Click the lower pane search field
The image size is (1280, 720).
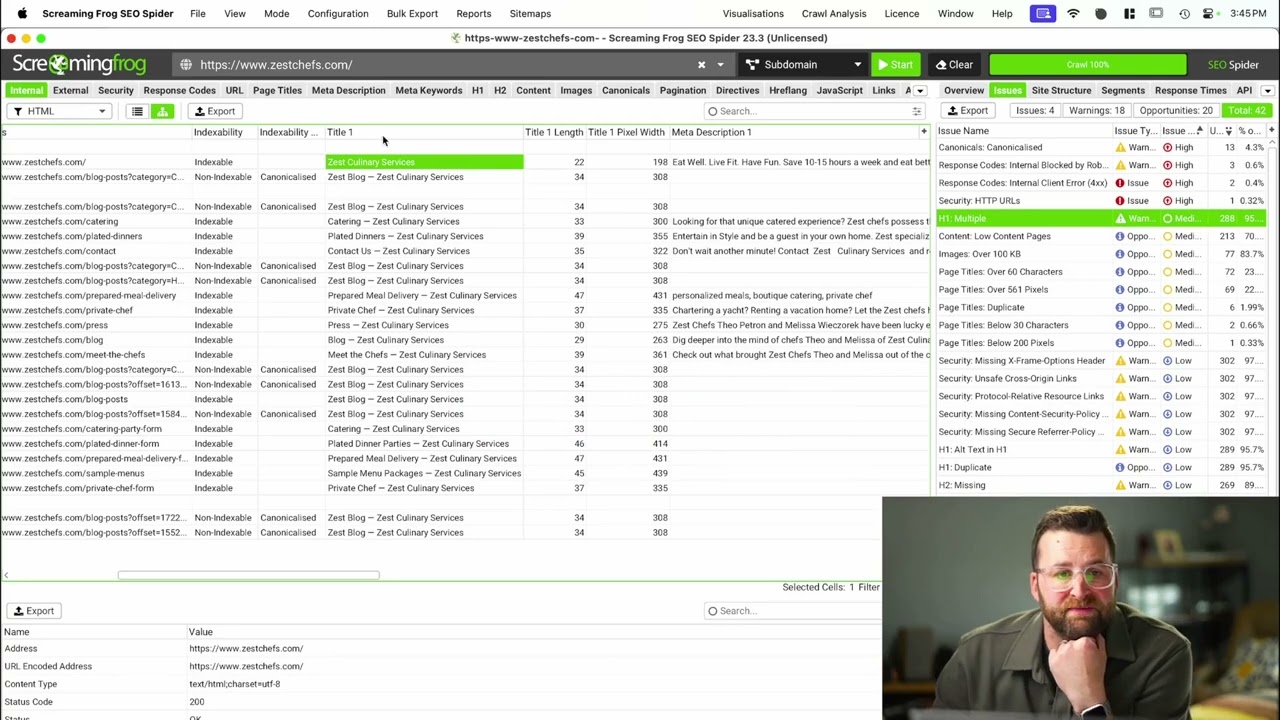click(793, 611)
